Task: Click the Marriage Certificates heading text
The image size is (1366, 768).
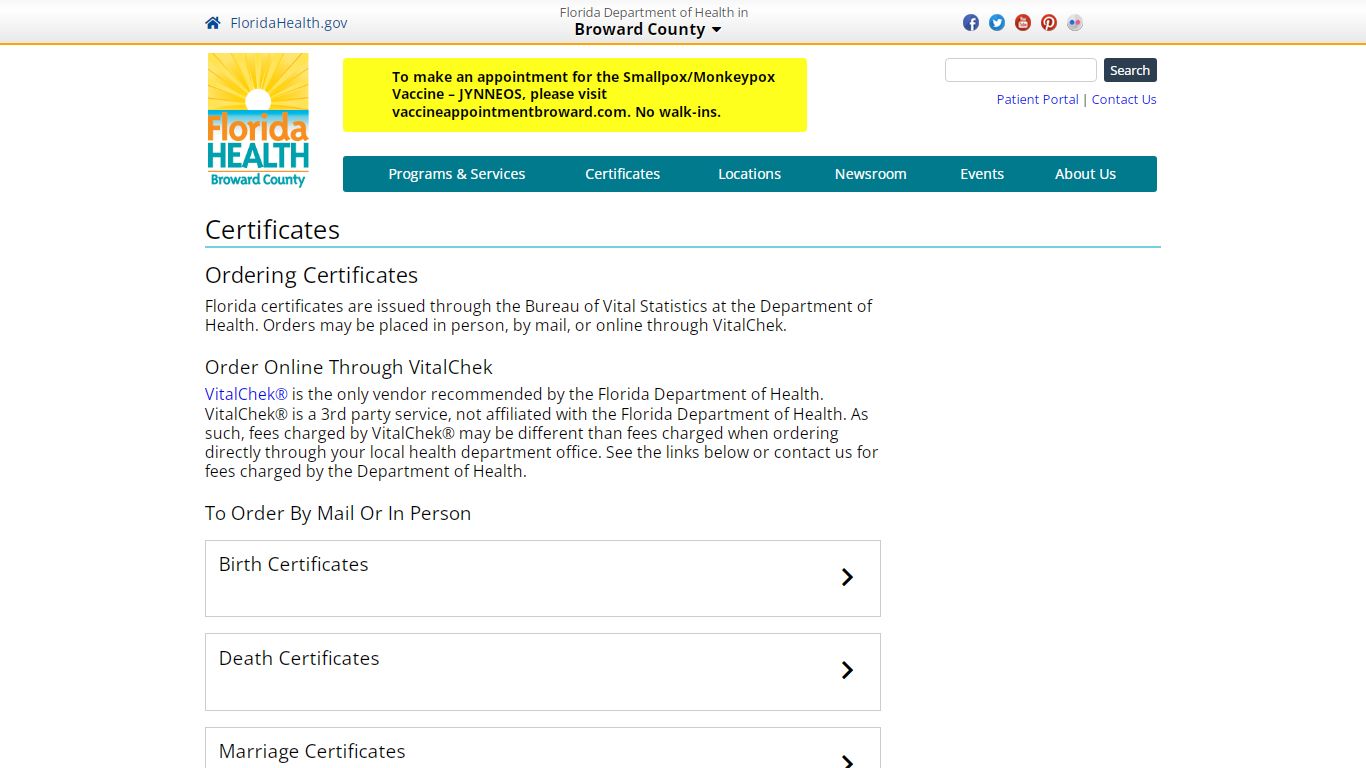Action: tap(312, 751)
